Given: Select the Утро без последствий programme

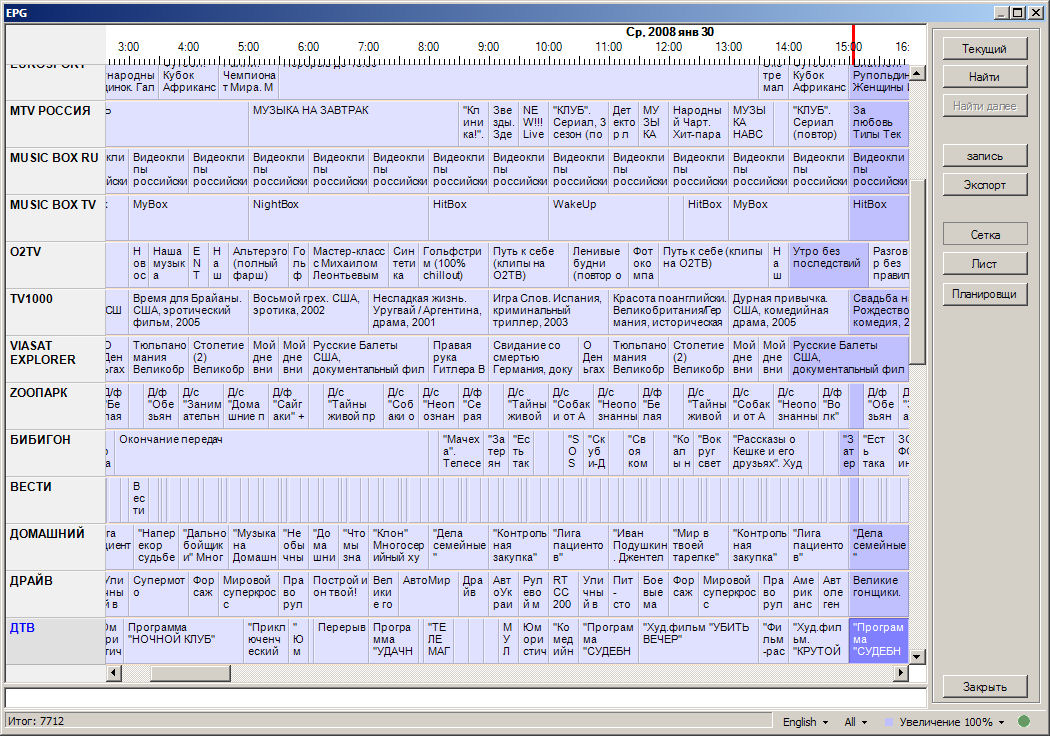Looking at the screenshot, I should coord(828,265).
